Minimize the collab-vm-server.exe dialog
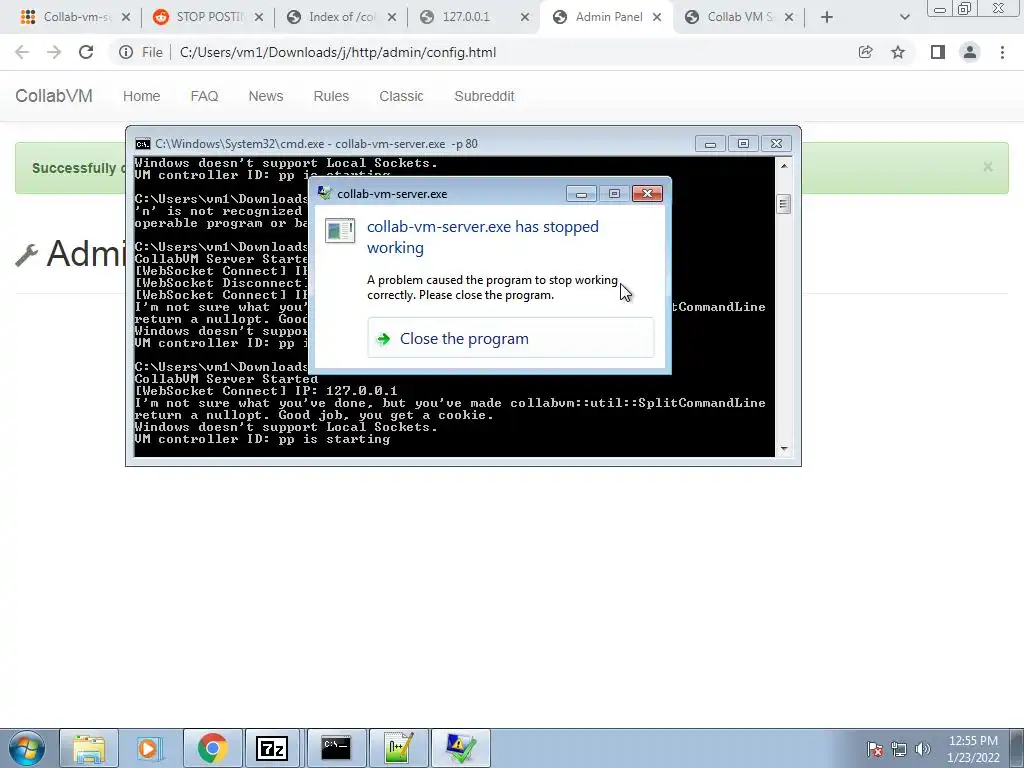1024x768 pixels. coord(581,193)
